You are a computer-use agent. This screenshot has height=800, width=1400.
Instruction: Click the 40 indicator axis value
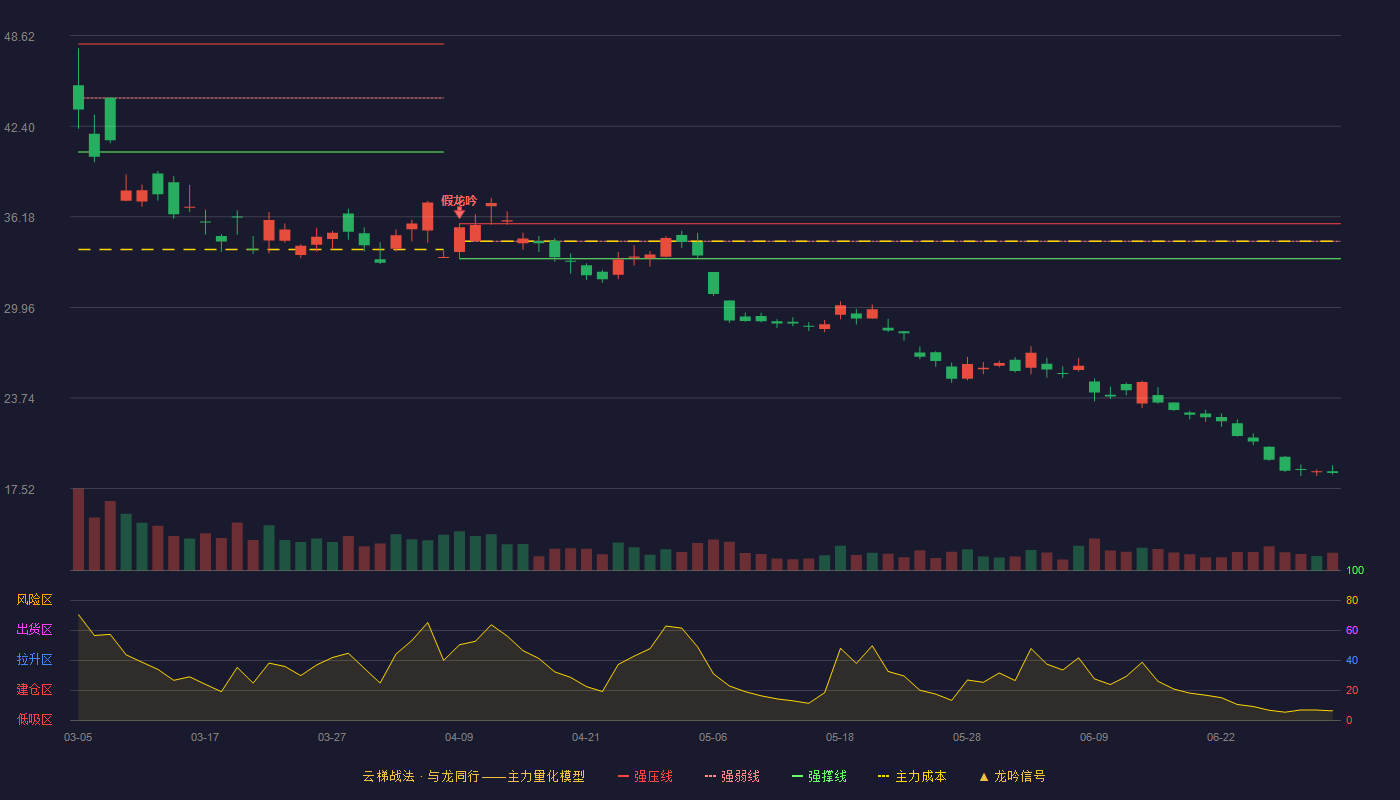1352,660
